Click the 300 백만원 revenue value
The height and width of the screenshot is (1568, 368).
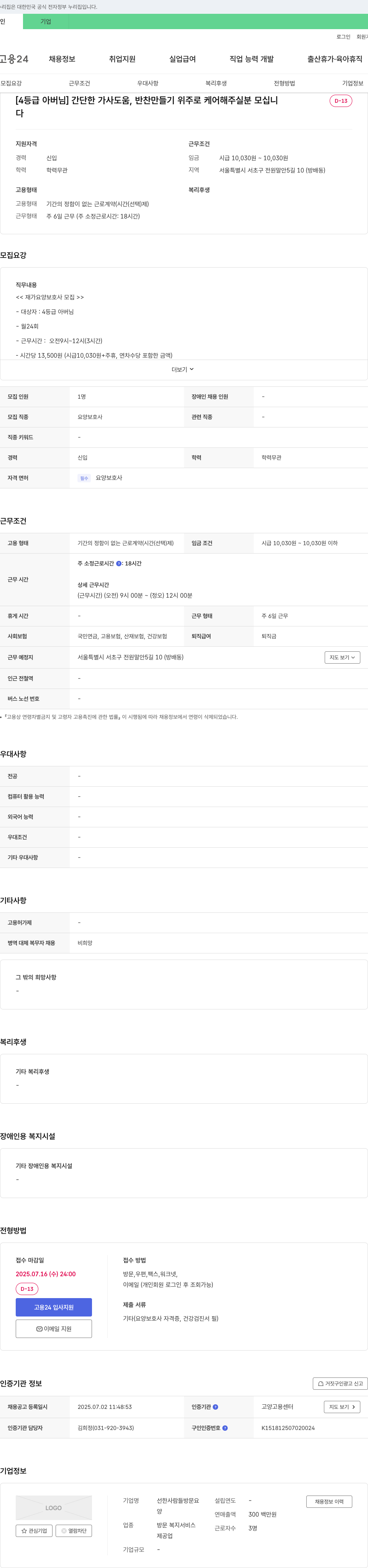[x=262, y=1514]
